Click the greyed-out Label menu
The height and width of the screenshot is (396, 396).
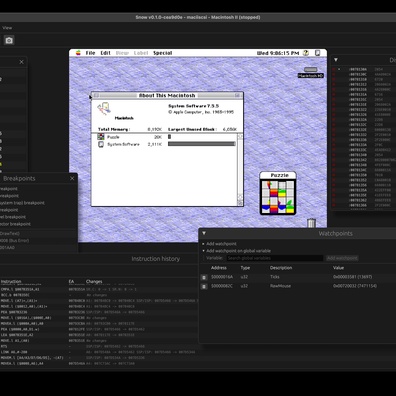[x=141, y=53]
